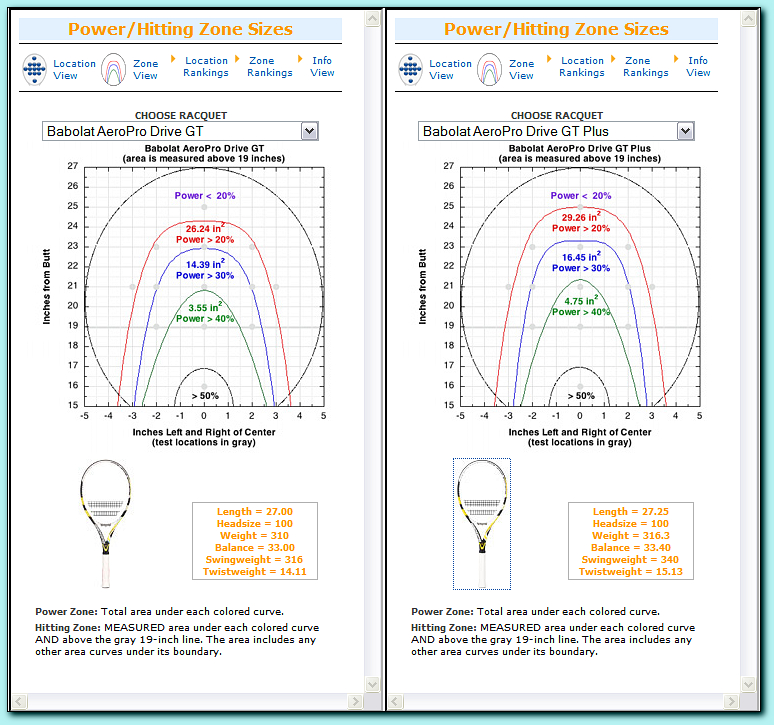The width and height of the screenshot is (774, 725).
Task: Click arrow before Info View in right panel
Action: click(677, 59)
